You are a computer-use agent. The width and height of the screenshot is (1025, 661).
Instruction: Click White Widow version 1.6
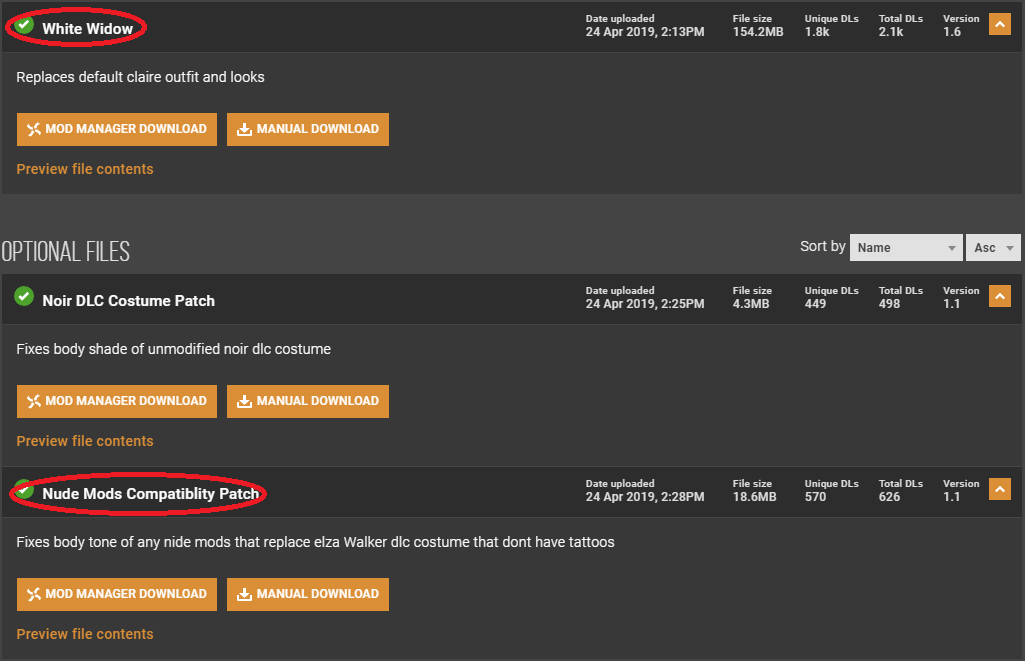pos(952,32)
